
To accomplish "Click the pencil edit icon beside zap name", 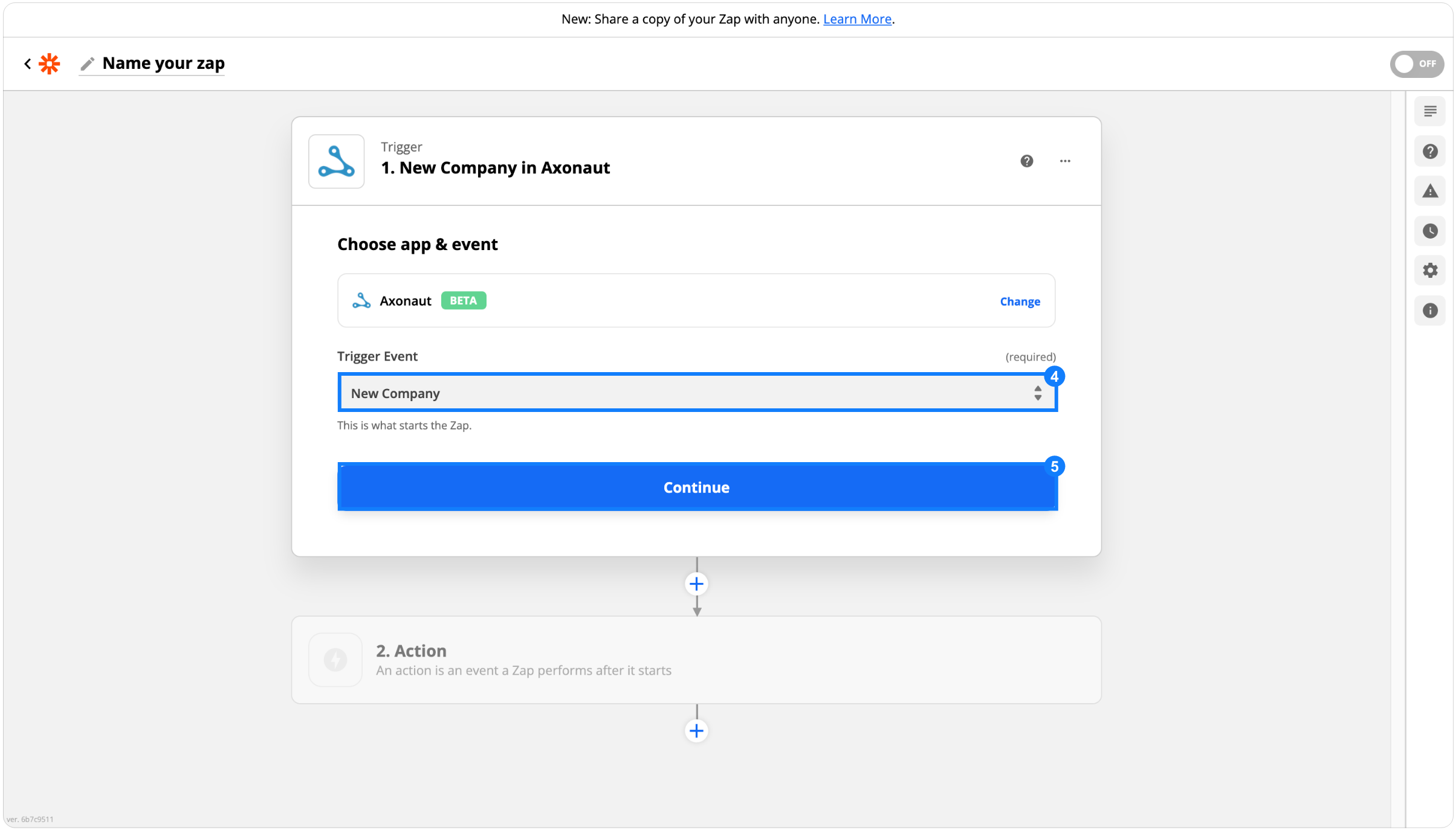I will point(88,63).
